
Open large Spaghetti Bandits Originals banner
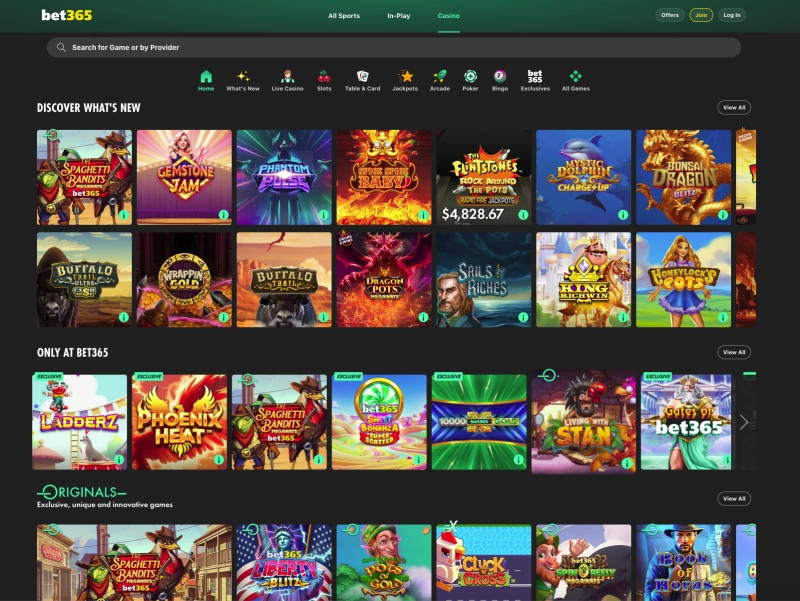tap(134, 563)
